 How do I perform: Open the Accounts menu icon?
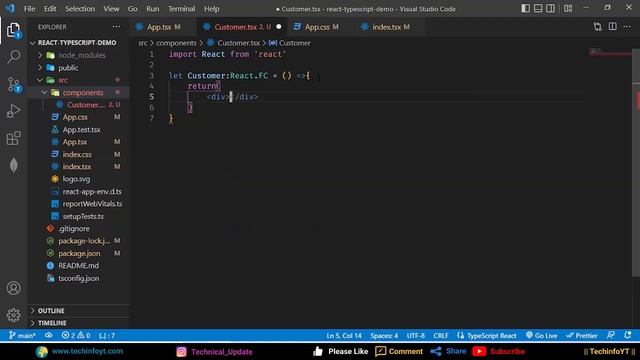13,288
